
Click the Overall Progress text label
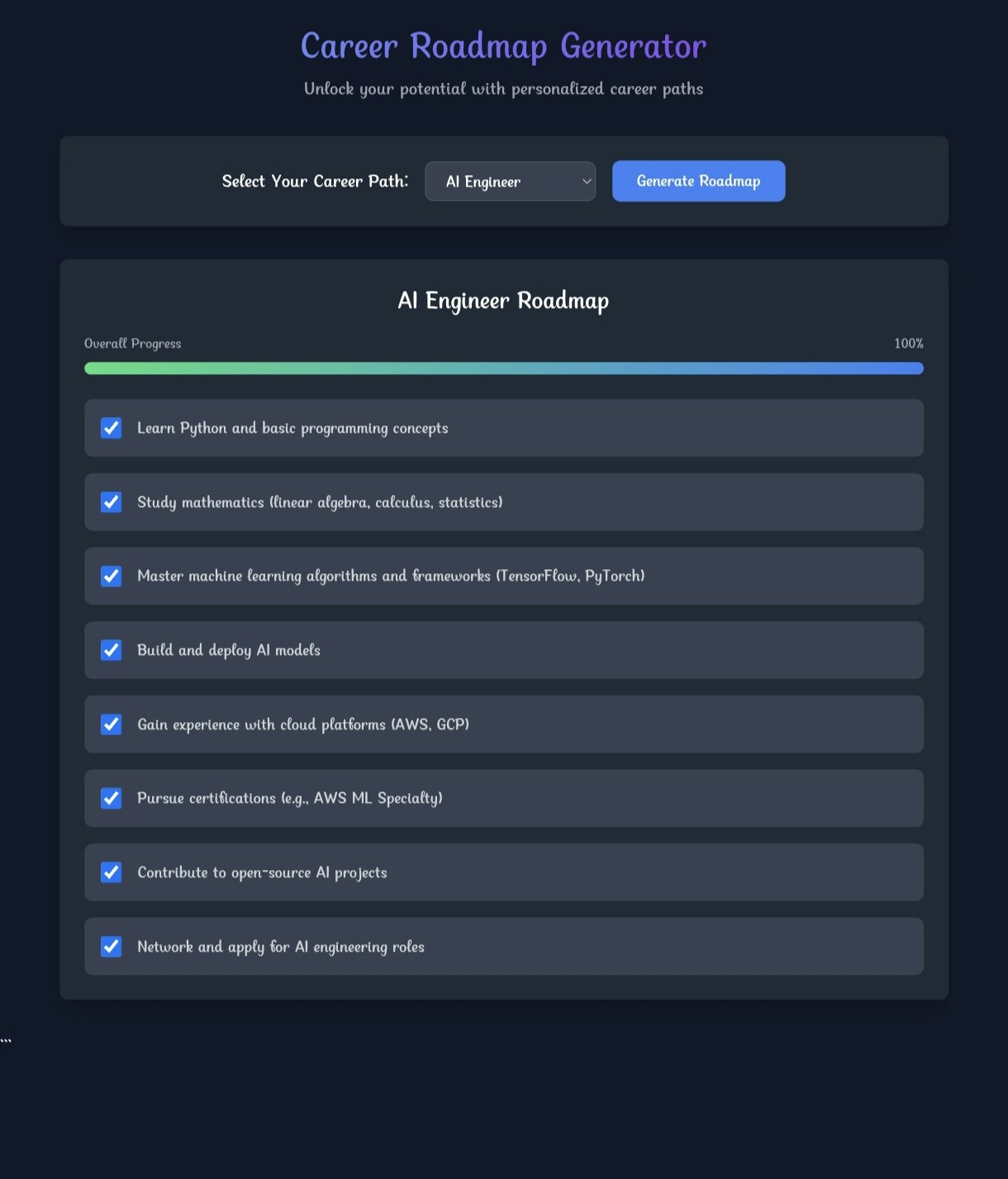(132, 343)
